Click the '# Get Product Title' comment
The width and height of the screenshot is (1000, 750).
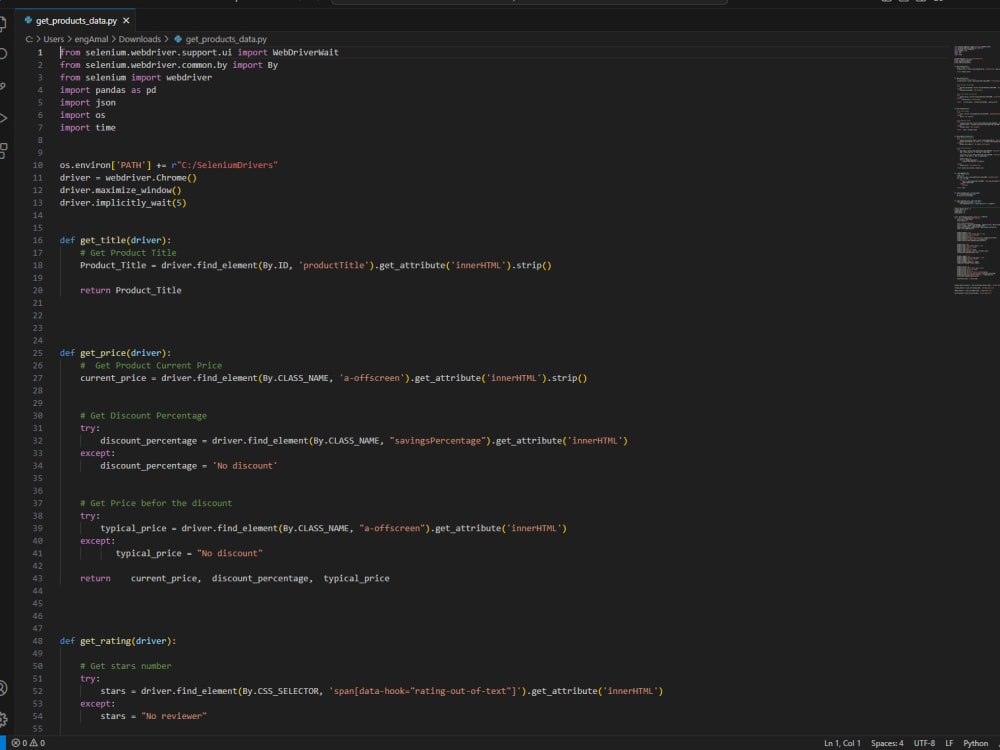pyautogui.click(x=128, y=253)
